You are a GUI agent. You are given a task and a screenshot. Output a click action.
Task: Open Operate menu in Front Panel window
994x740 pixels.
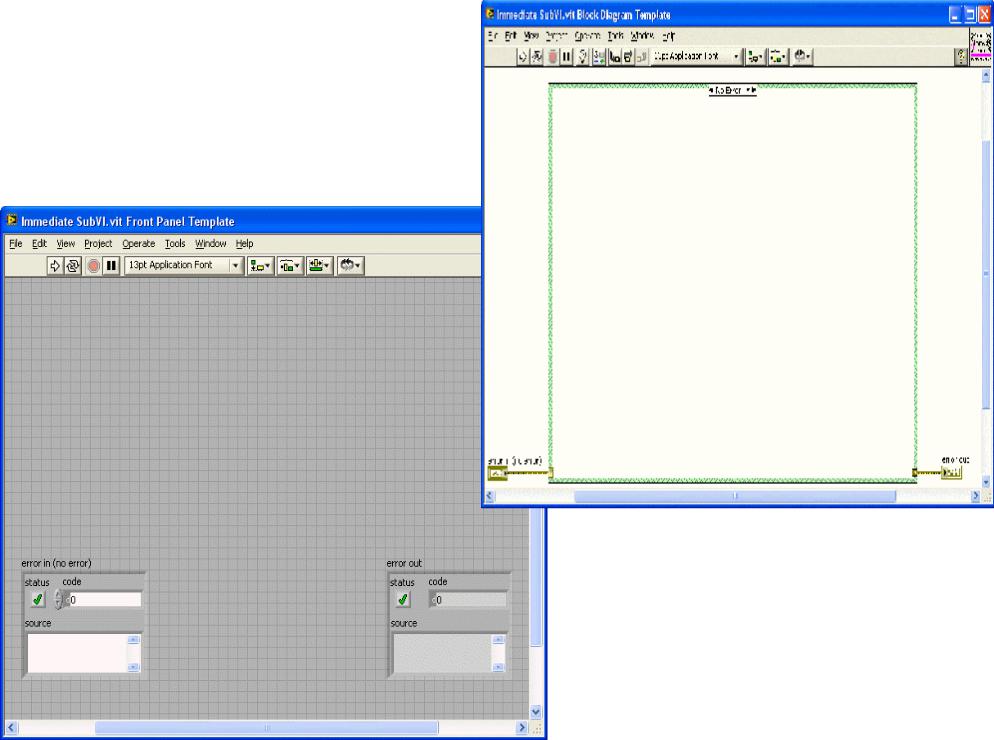pyautogui.click(x=138, y=243)
